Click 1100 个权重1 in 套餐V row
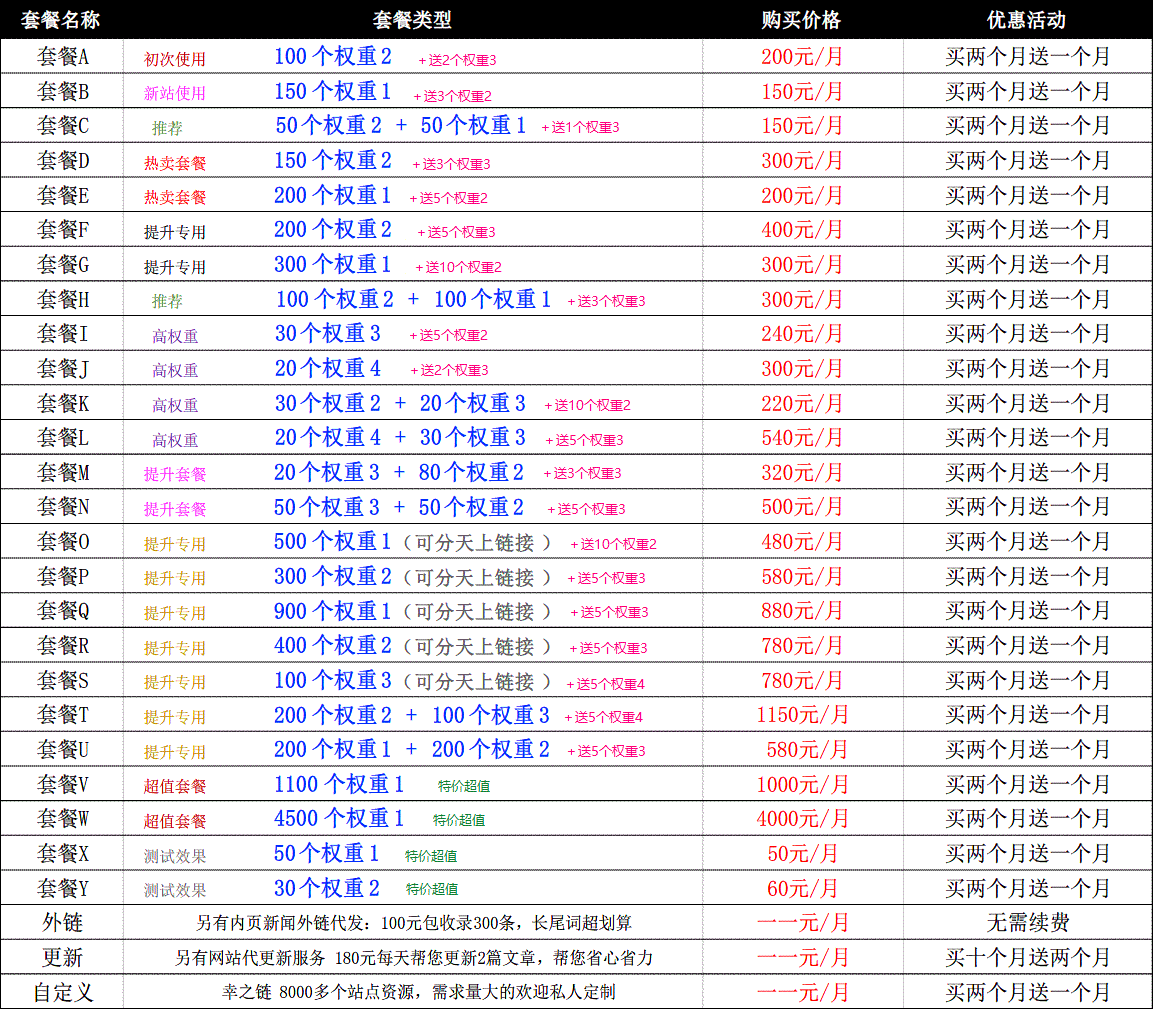This screenshot has height=1010, width=1153. (339, 784)
